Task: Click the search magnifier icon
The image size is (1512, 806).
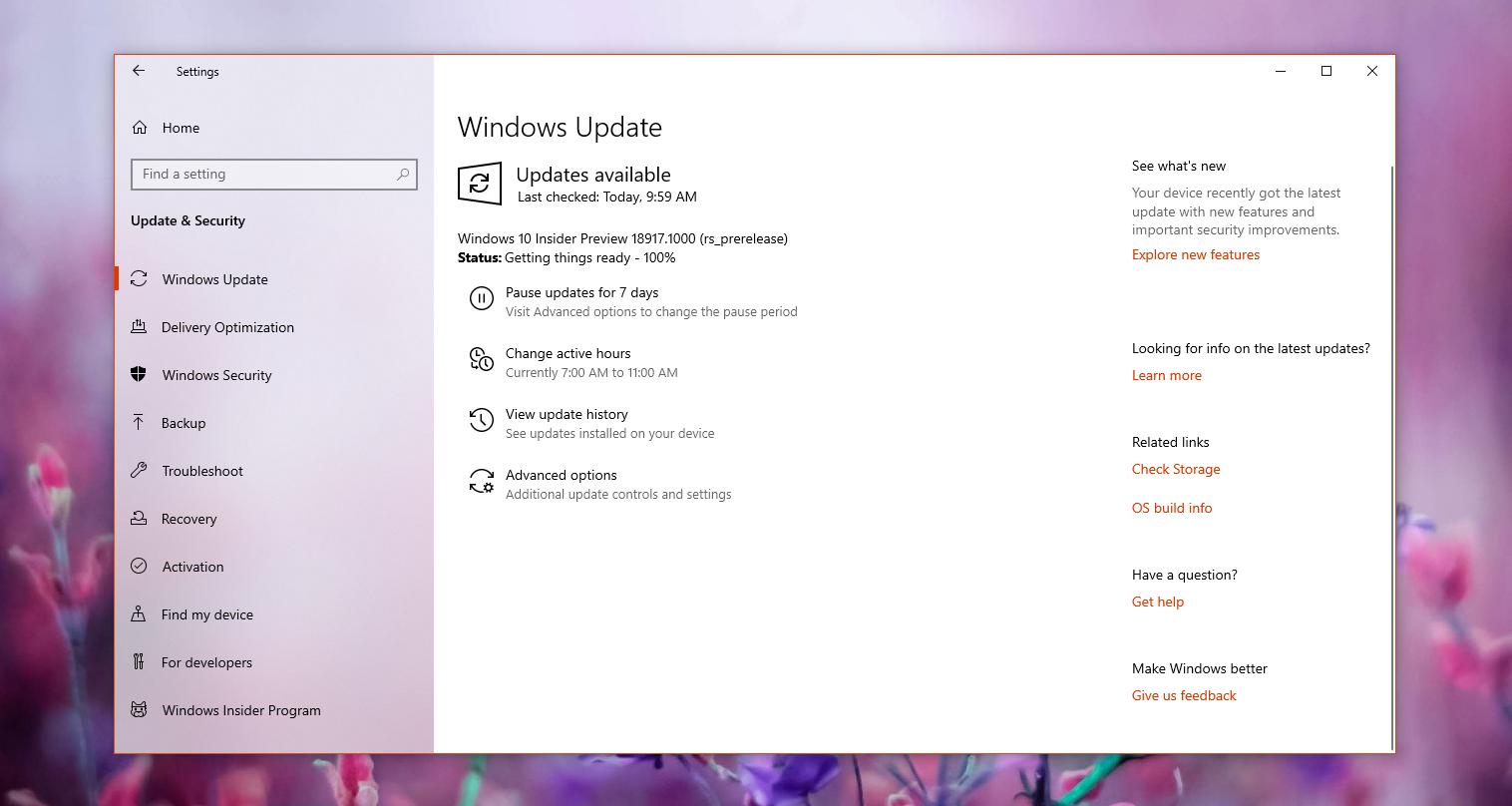Action: click(x=403, y=174)
